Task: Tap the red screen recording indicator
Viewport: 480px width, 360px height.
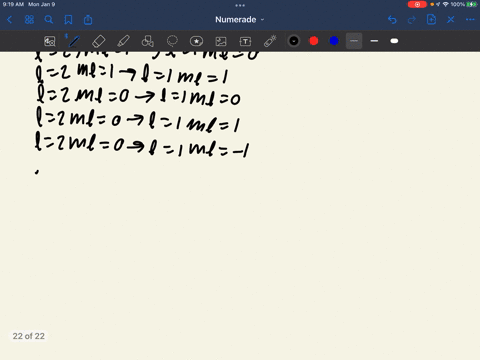Action: (x=417, y=4)
